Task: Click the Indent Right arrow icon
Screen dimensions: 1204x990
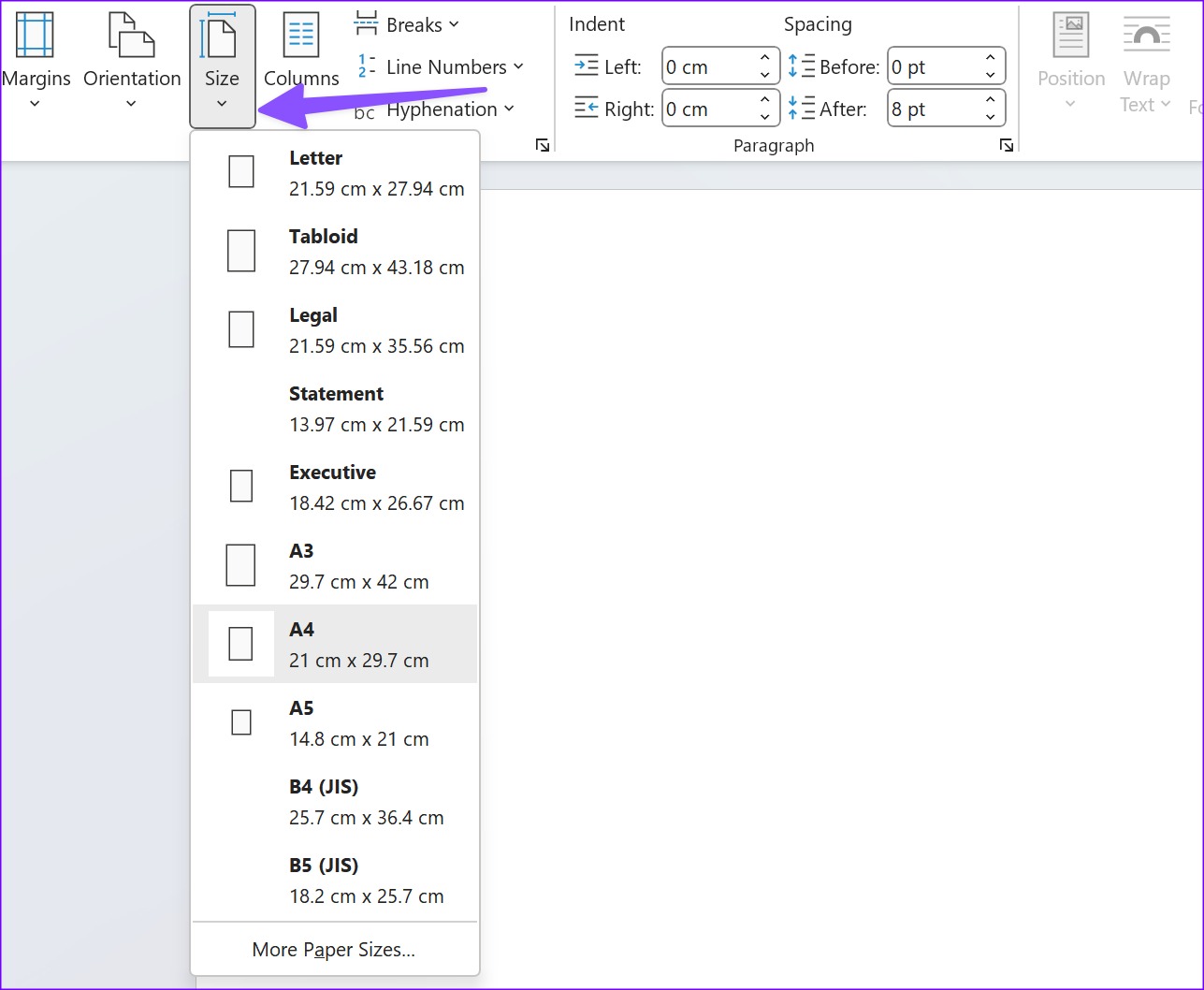Action: tap(587, 109)
